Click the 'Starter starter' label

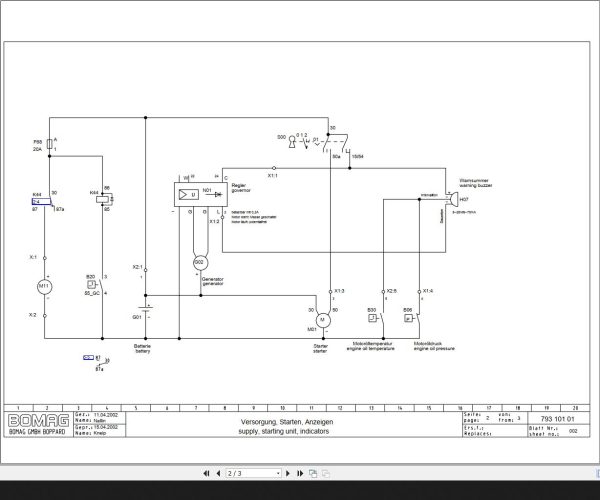pyautogui.click(x=320, y=349)
